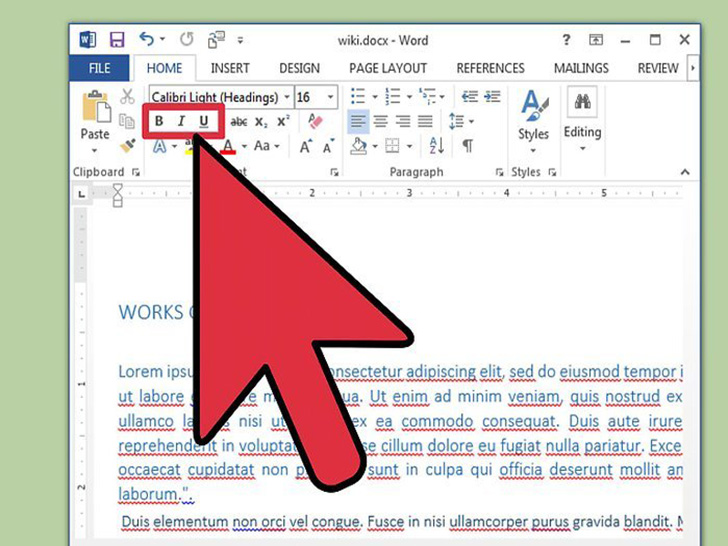The width and height of the screenshot is (728, 546).
Task: Save the document with the floppy disk icon
Action: (117, 40)
